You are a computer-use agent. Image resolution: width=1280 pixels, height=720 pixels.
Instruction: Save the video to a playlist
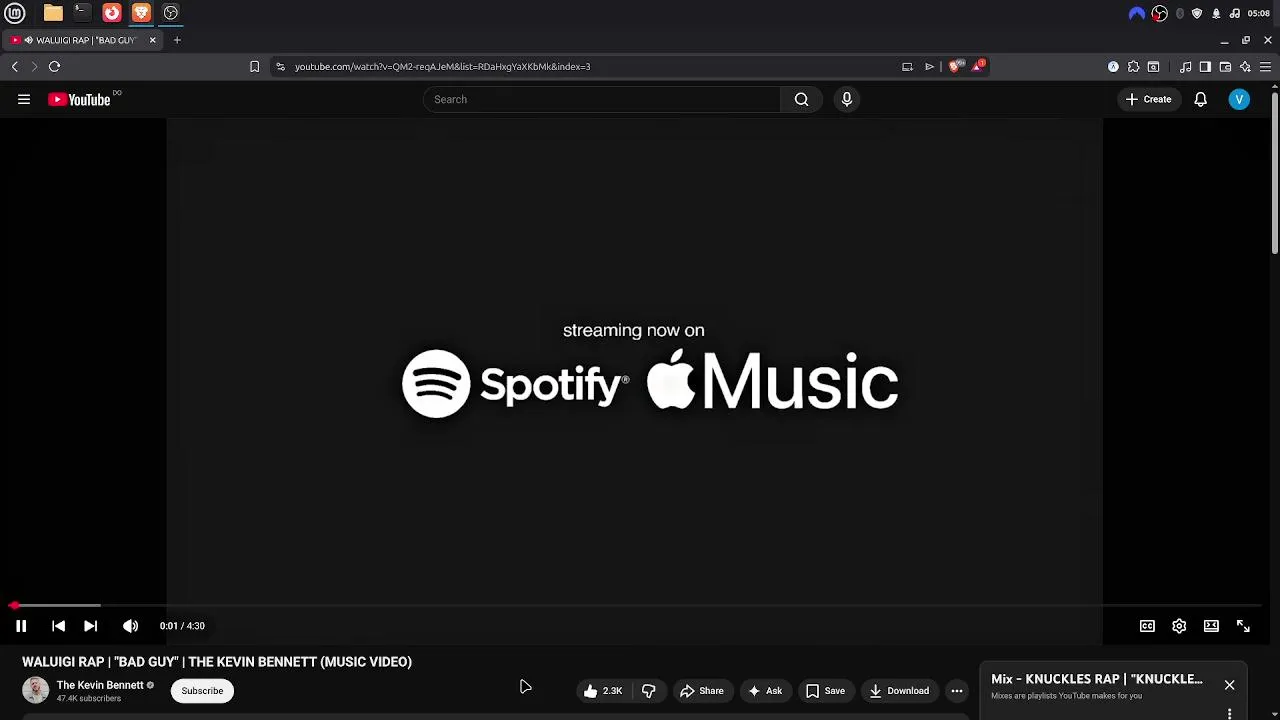(825, 691)
